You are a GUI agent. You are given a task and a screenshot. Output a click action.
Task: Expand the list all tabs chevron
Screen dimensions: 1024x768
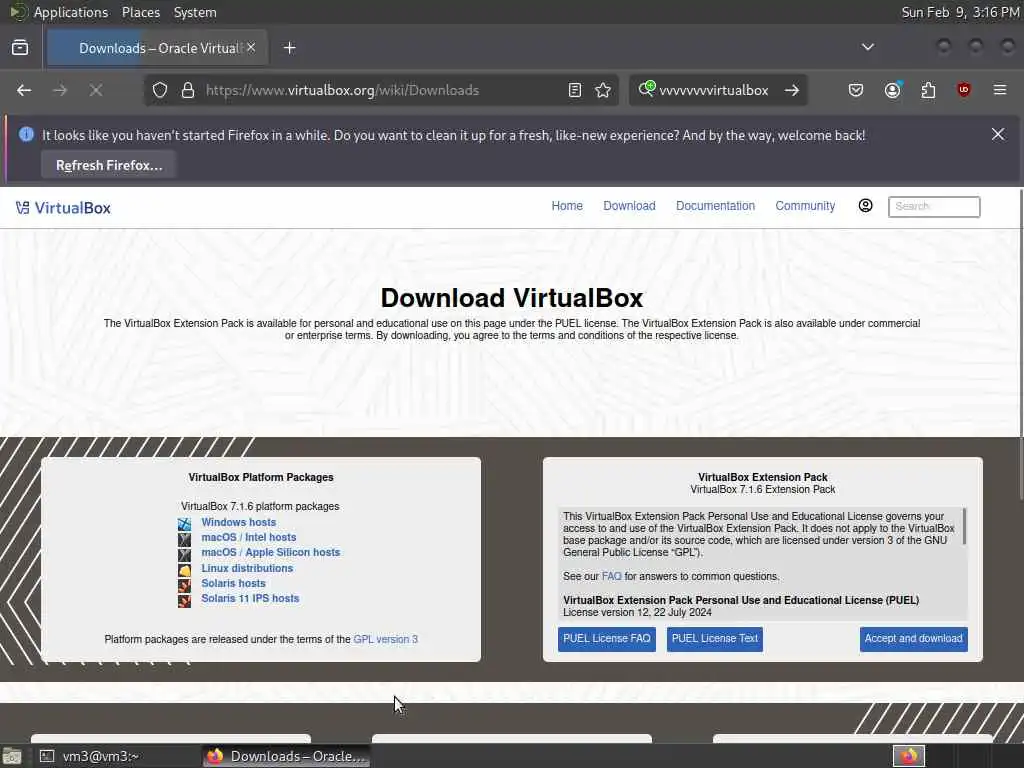(x=867, y=47)
